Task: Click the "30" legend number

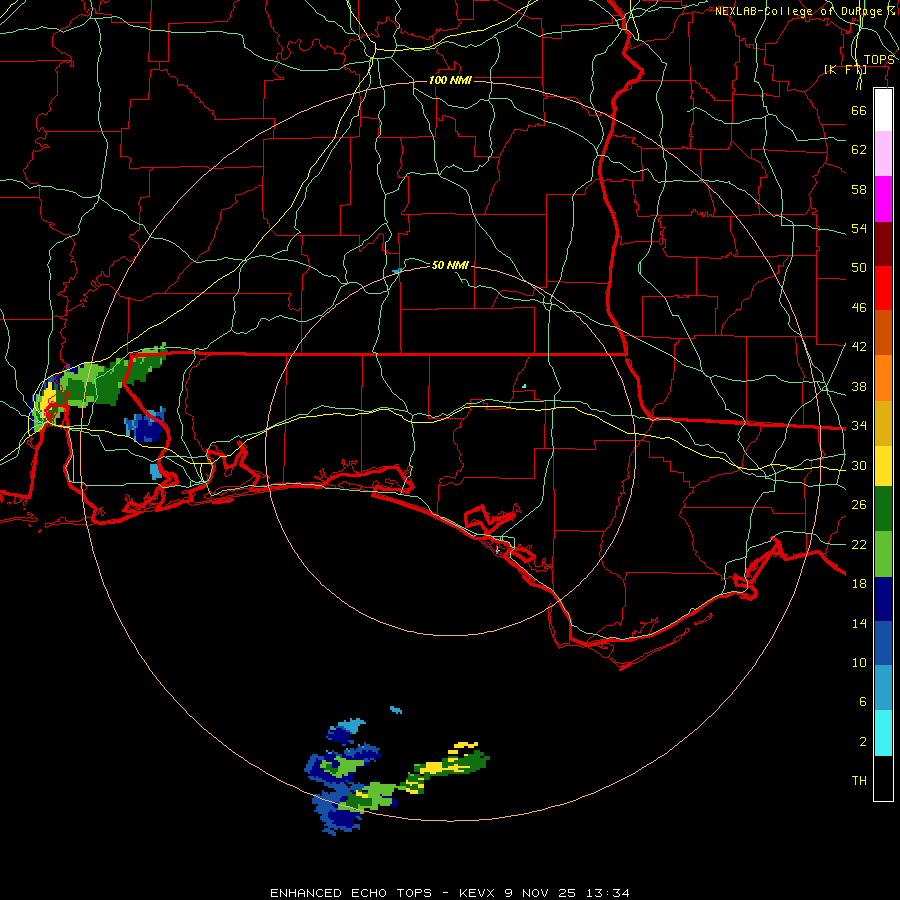Action: (x=859, y=465)
